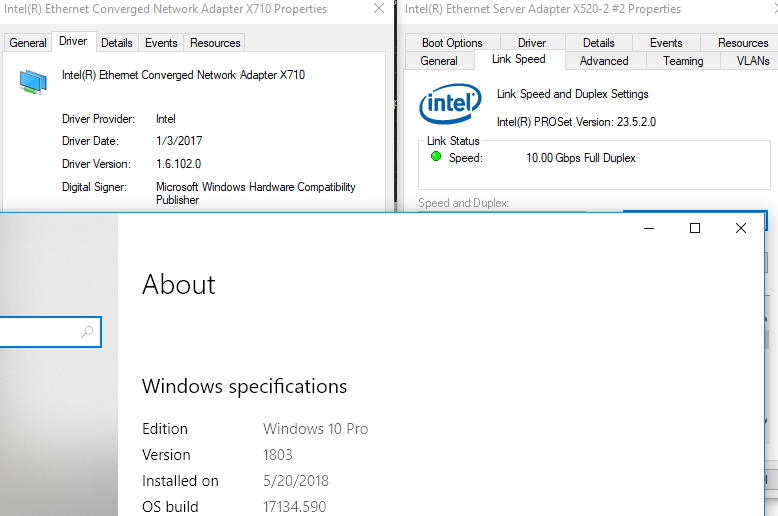Maximize the Settings About window
Viewport: 778px width, 516px height.
[695, 228]
